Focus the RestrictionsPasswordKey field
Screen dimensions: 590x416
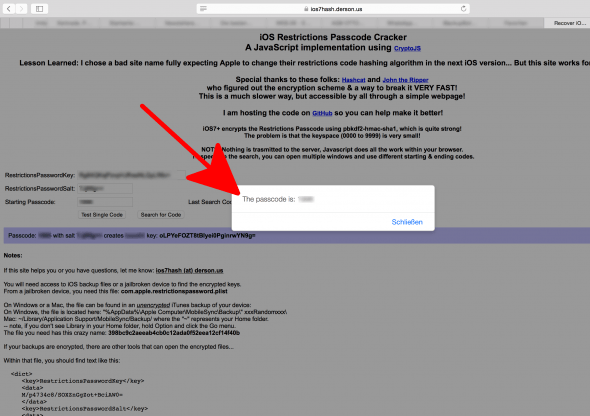pos(132,175)
